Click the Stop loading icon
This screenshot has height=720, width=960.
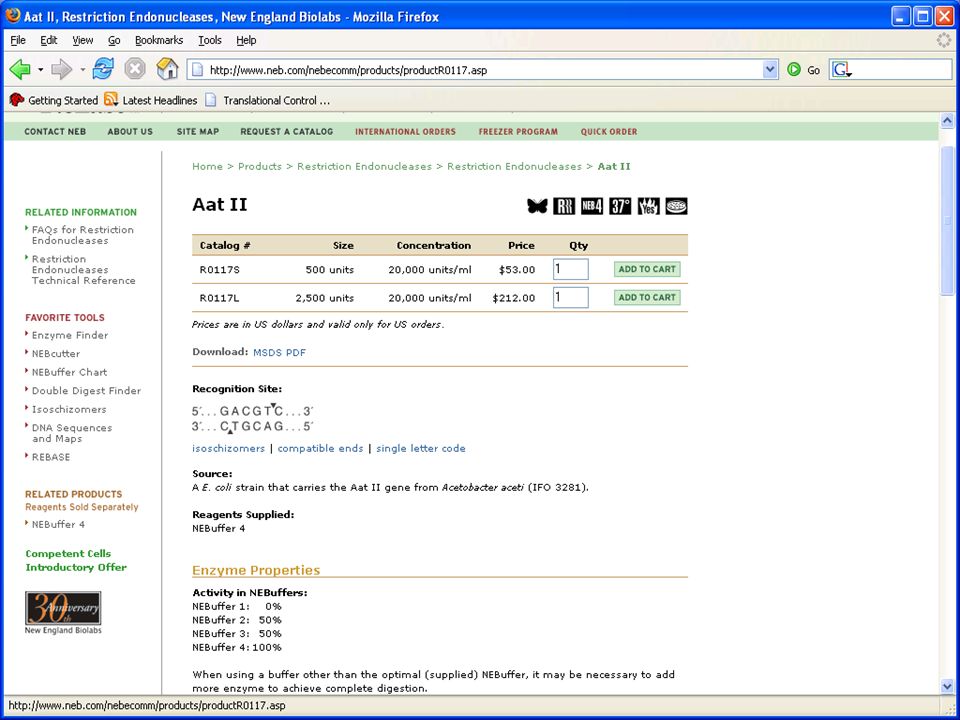click(135, 69)
